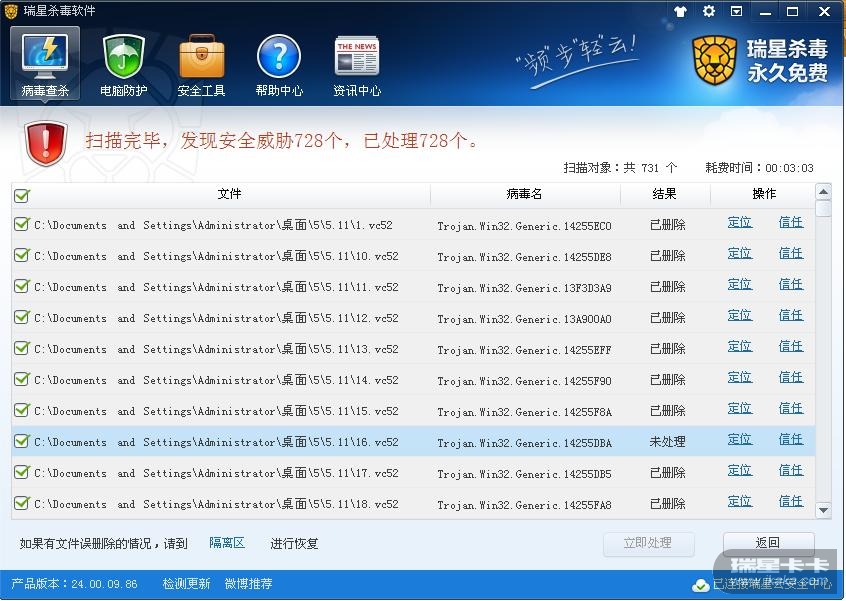The width and height of the screenshot is (846, 601).
Task: Click the lion icon in title bar
Action: (11, 11)
